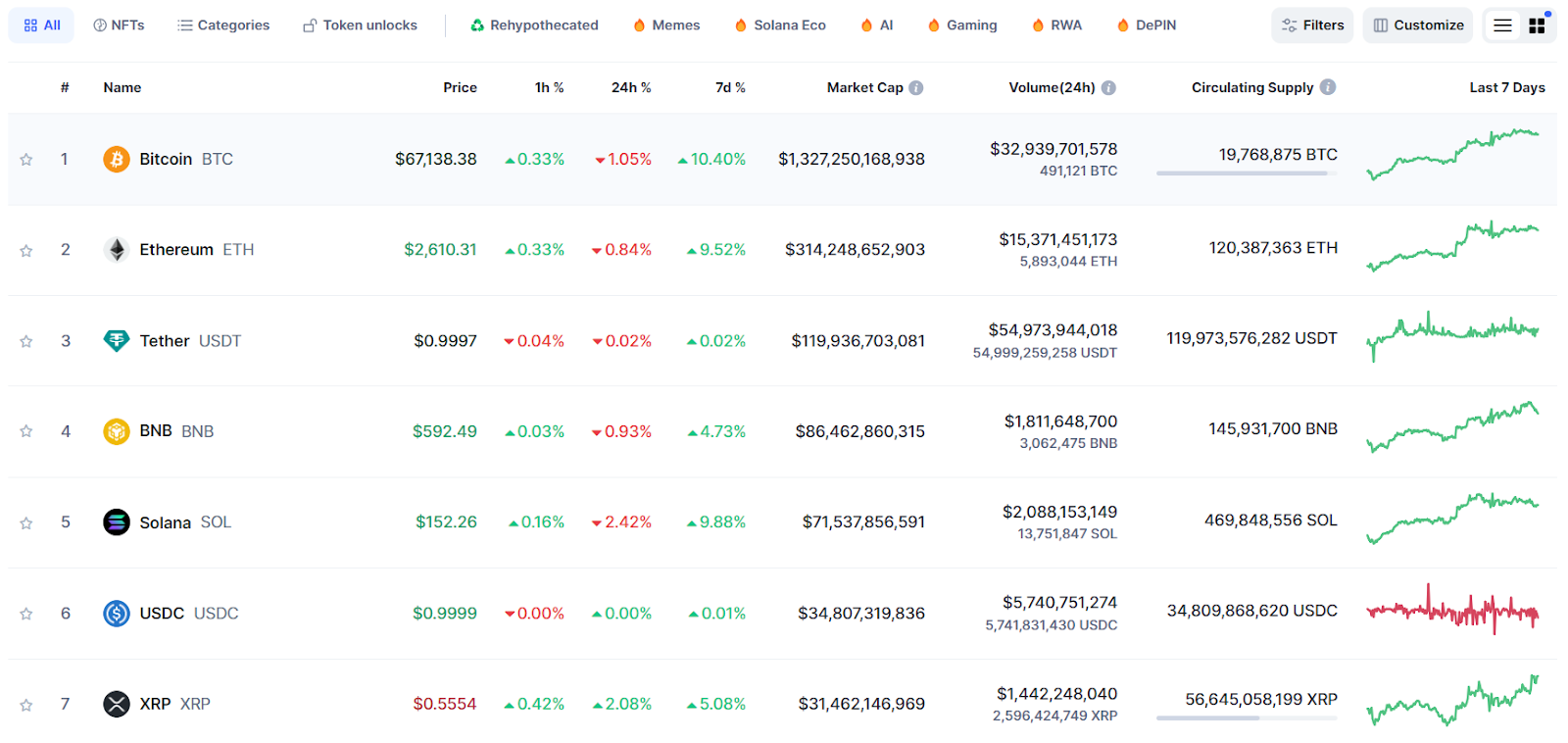Click the Last 7 Days column header
This screenshot has width=1568, height=743.
pos(1507,87)
